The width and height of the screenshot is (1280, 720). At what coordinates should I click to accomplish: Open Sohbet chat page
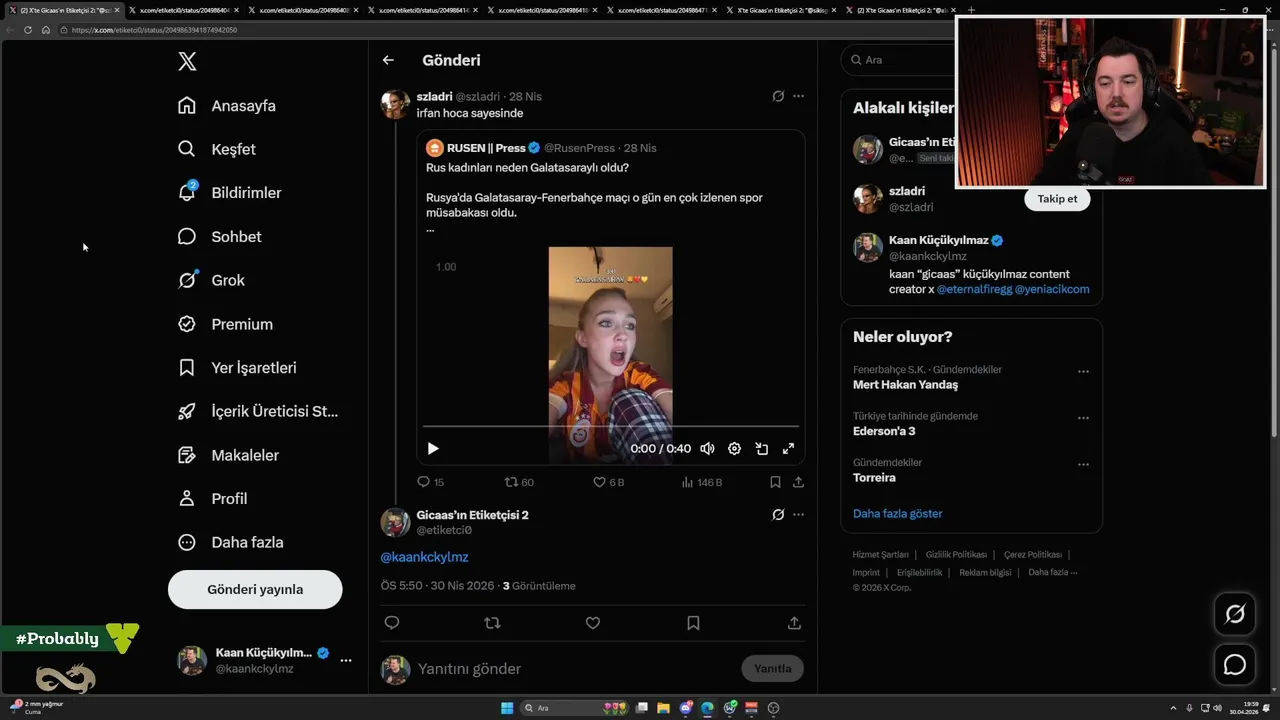(x=219, y=237)
